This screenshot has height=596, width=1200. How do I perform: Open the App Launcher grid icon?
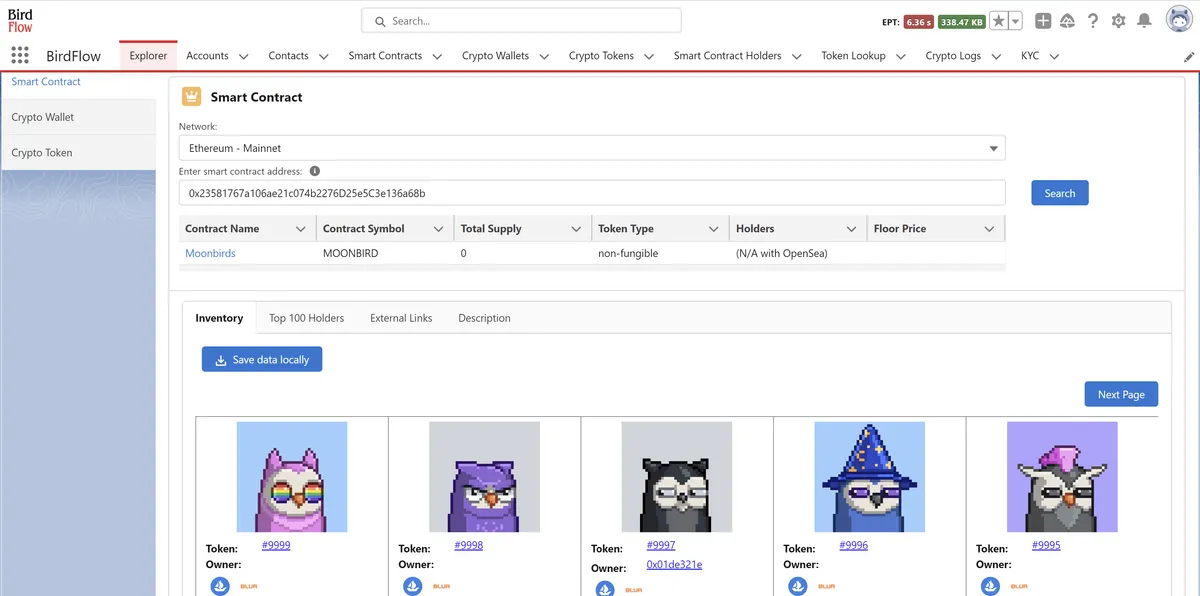(x=20, y=56)
